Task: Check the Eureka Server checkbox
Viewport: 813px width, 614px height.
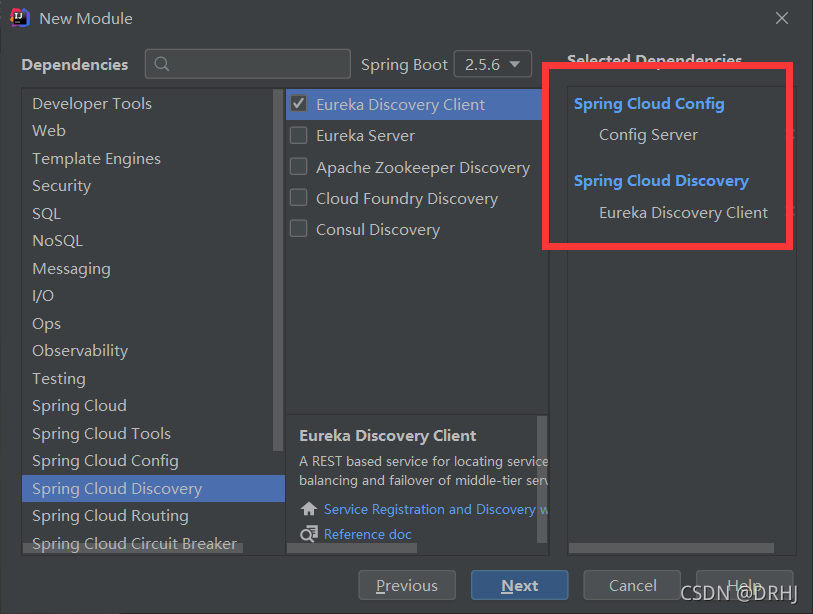Action: pos(299,135)
